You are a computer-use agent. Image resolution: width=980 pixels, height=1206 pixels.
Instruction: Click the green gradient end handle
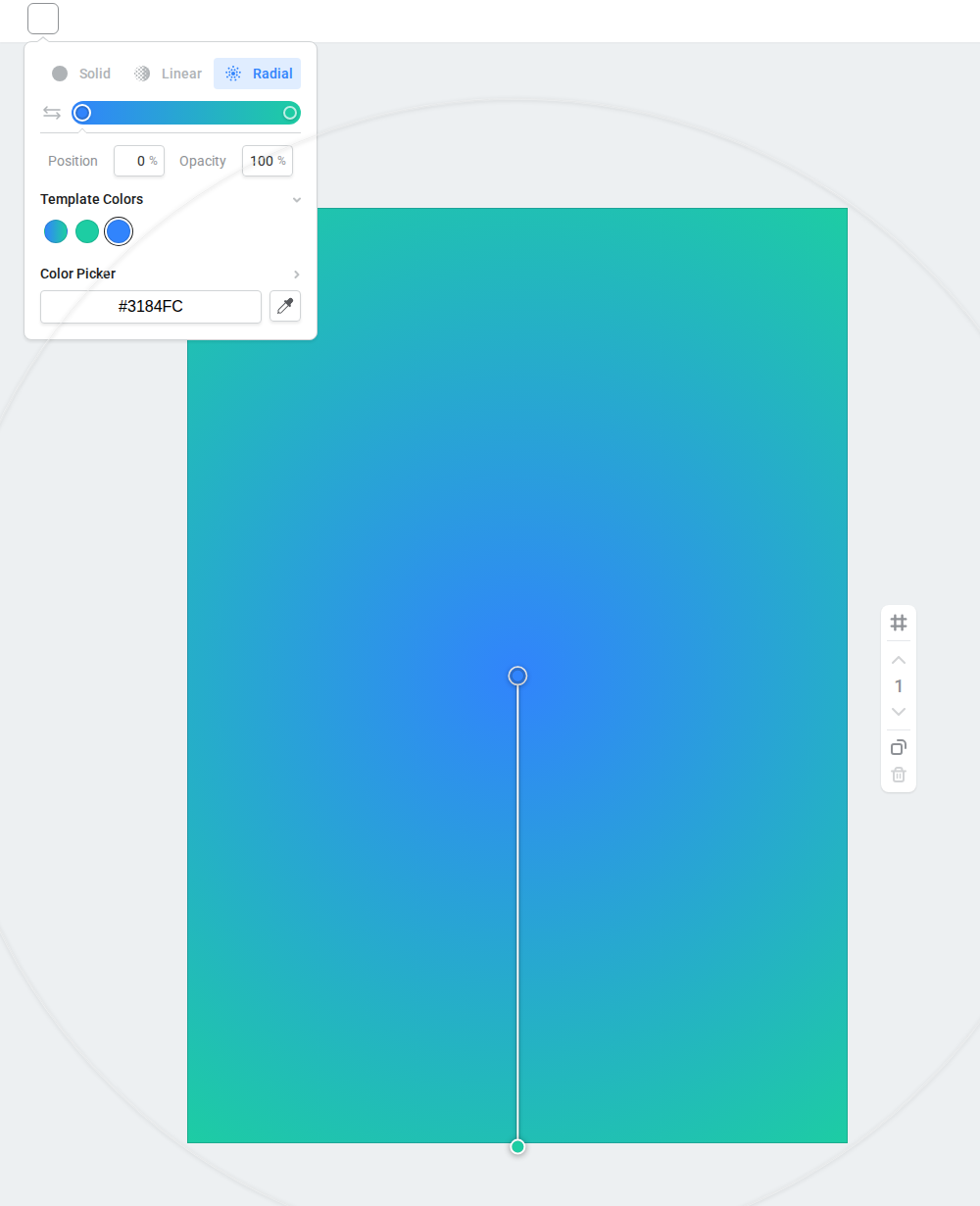[517, 1146]
